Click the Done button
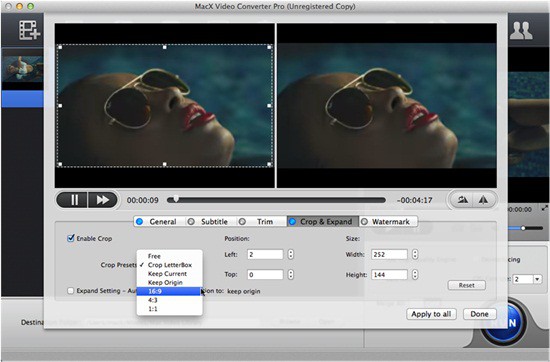Image resolution: width=550 pixels, height=362 pixels. click(x=479, y=314)
